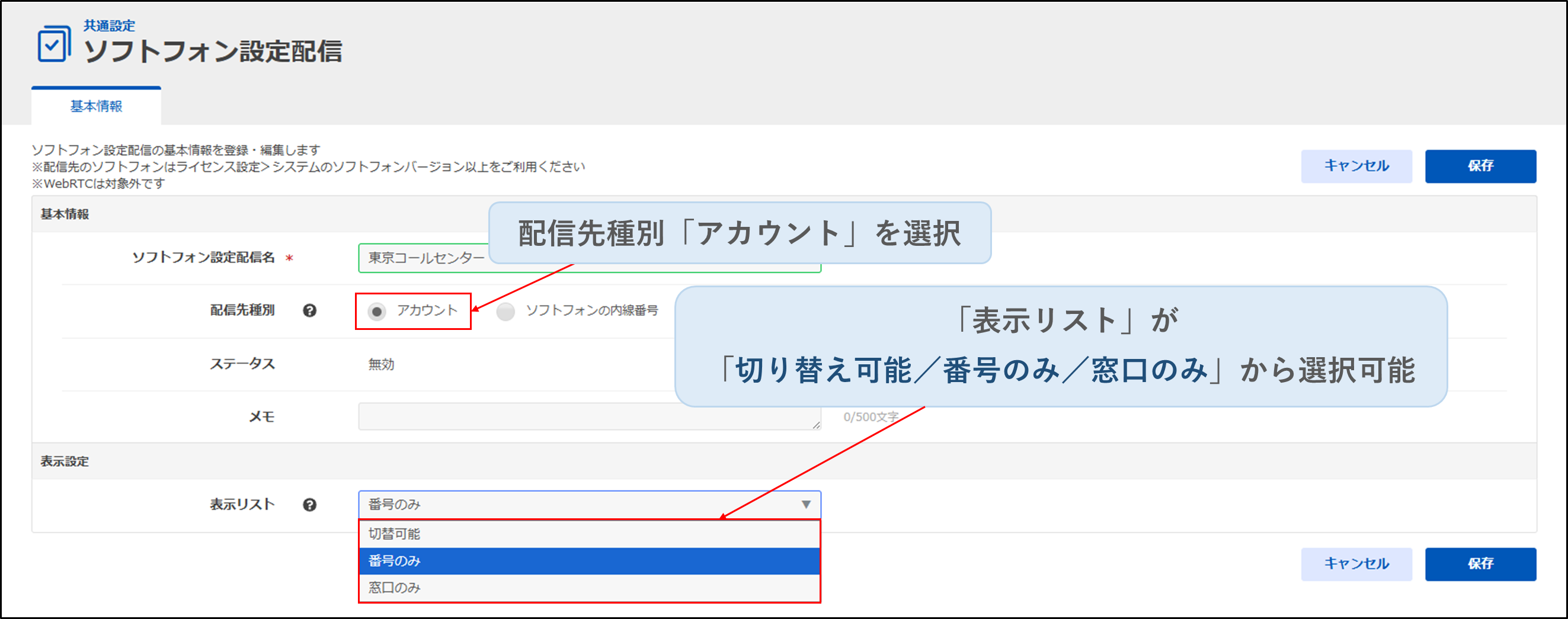
Task: Click the resize handle of the メモ box
Action: point(815,425)
